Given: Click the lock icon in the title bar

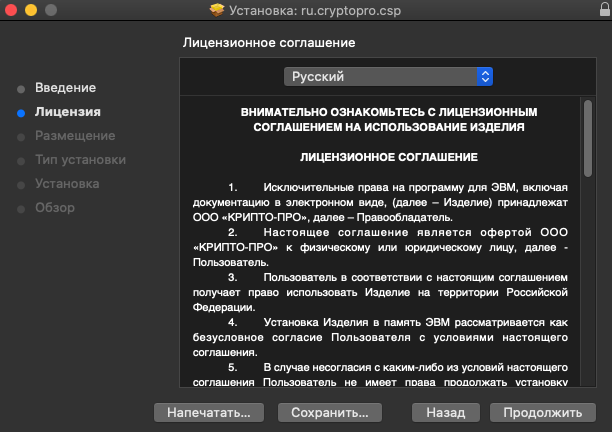Looking at the screenshot, I should coord(605,9).
